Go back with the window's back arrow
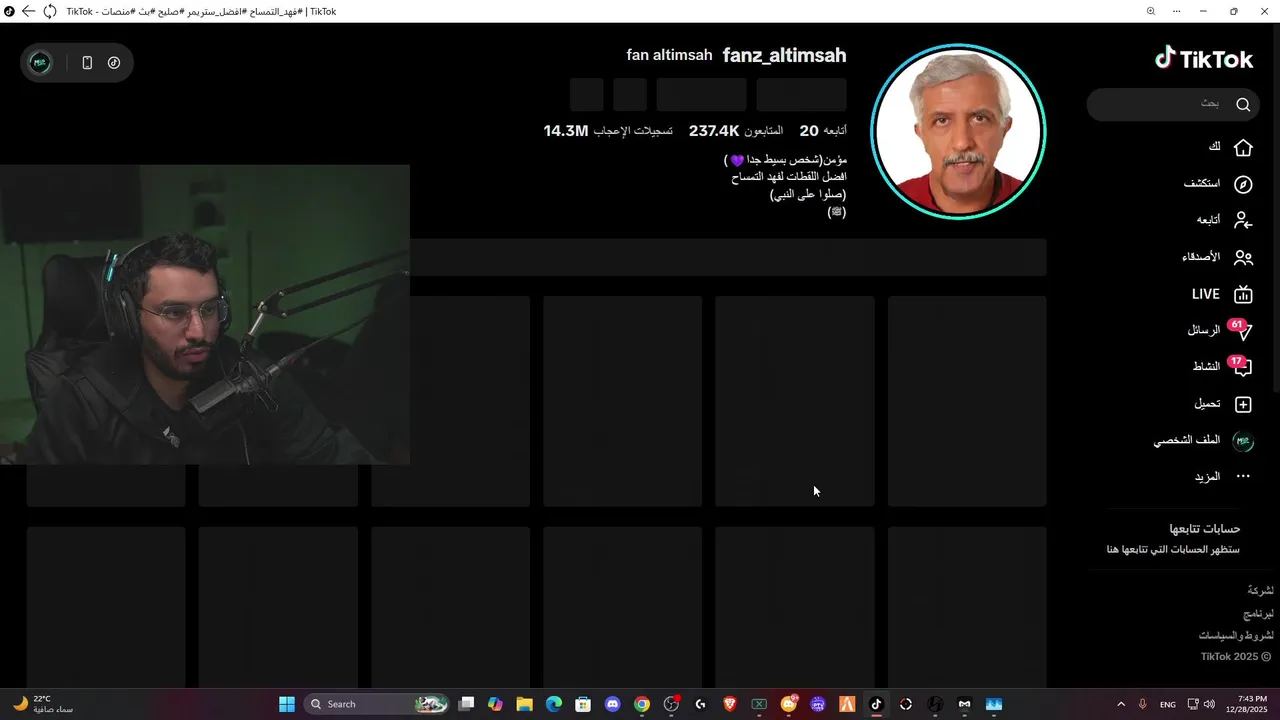Screen dimensions: 1280x720 28,11
